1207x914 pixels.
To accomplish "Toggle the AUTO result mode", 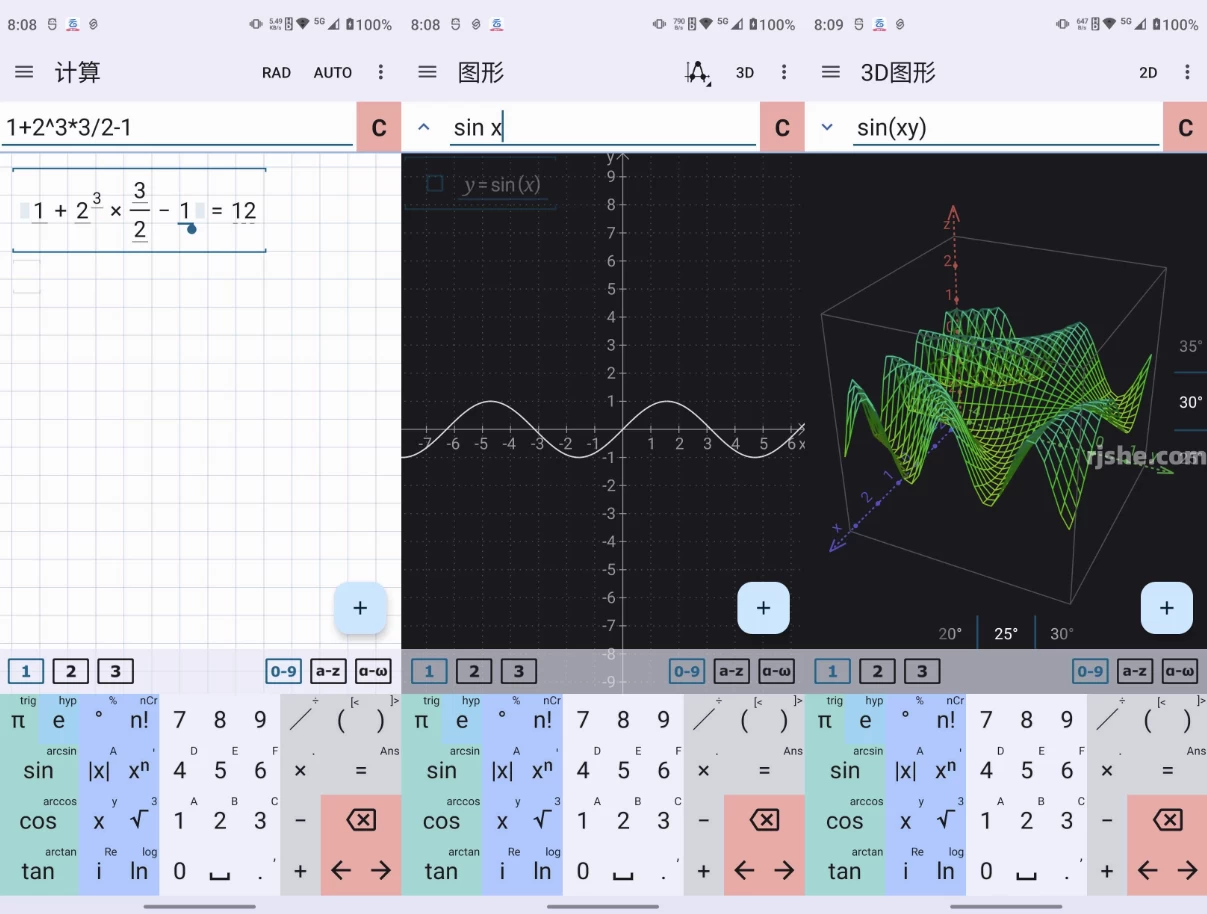I will pos(332,72).
